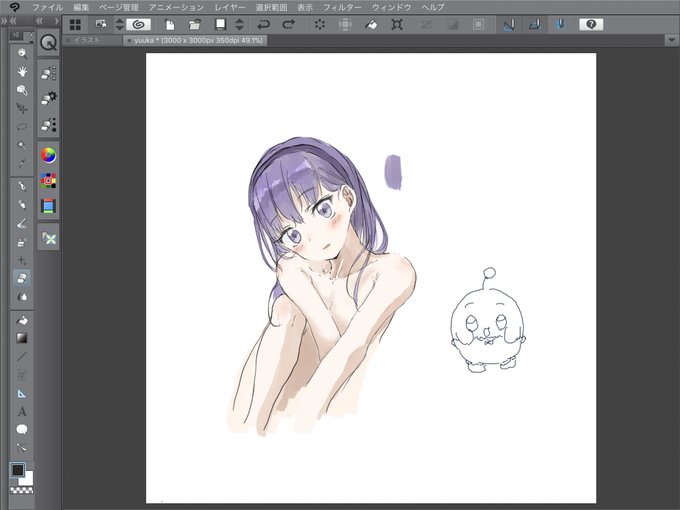Create a new document
Viewport: 680px width, 510px height.
170,25
